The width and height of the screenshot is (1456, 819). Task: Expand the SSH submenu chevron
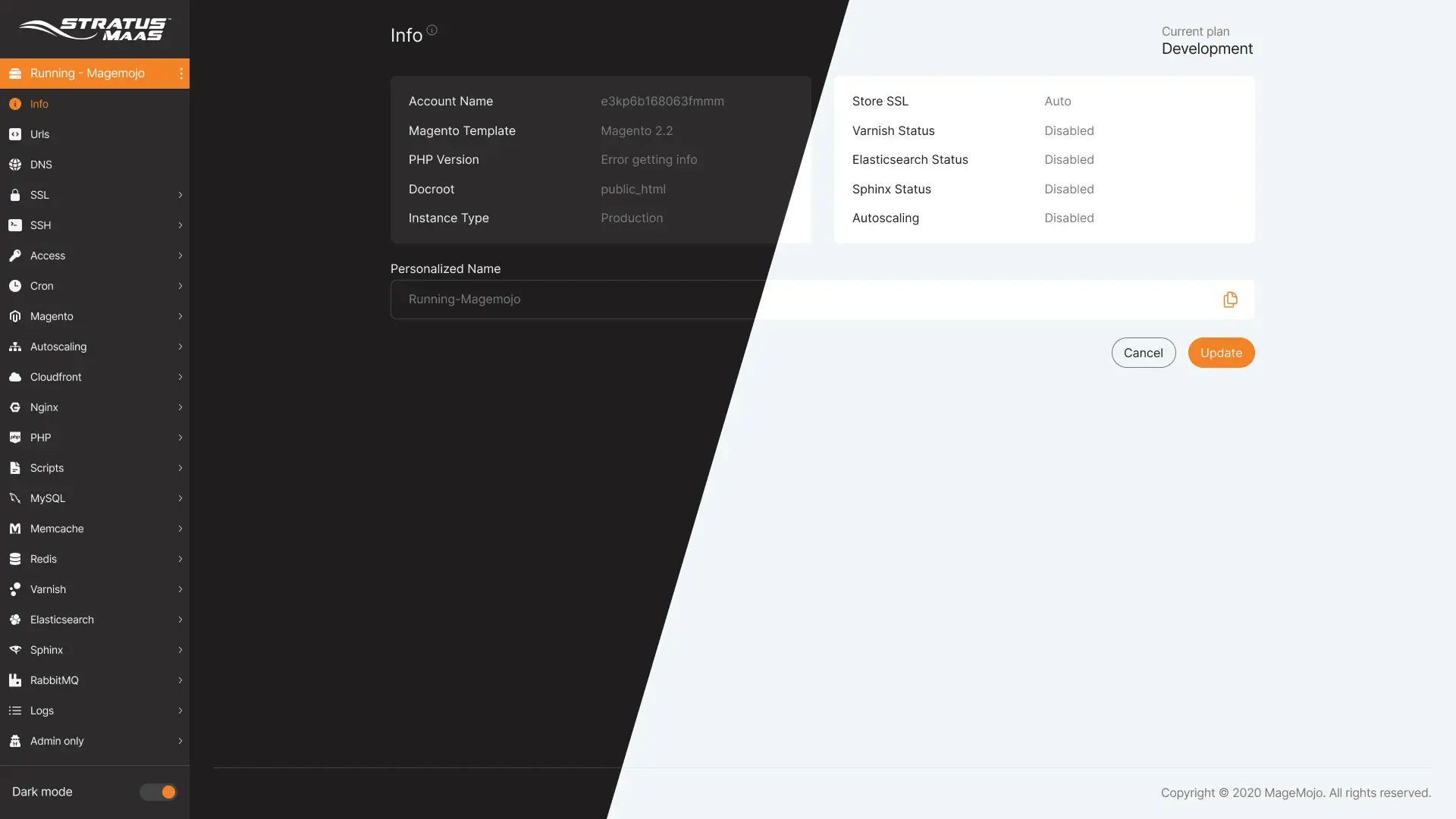pos(180,225)
